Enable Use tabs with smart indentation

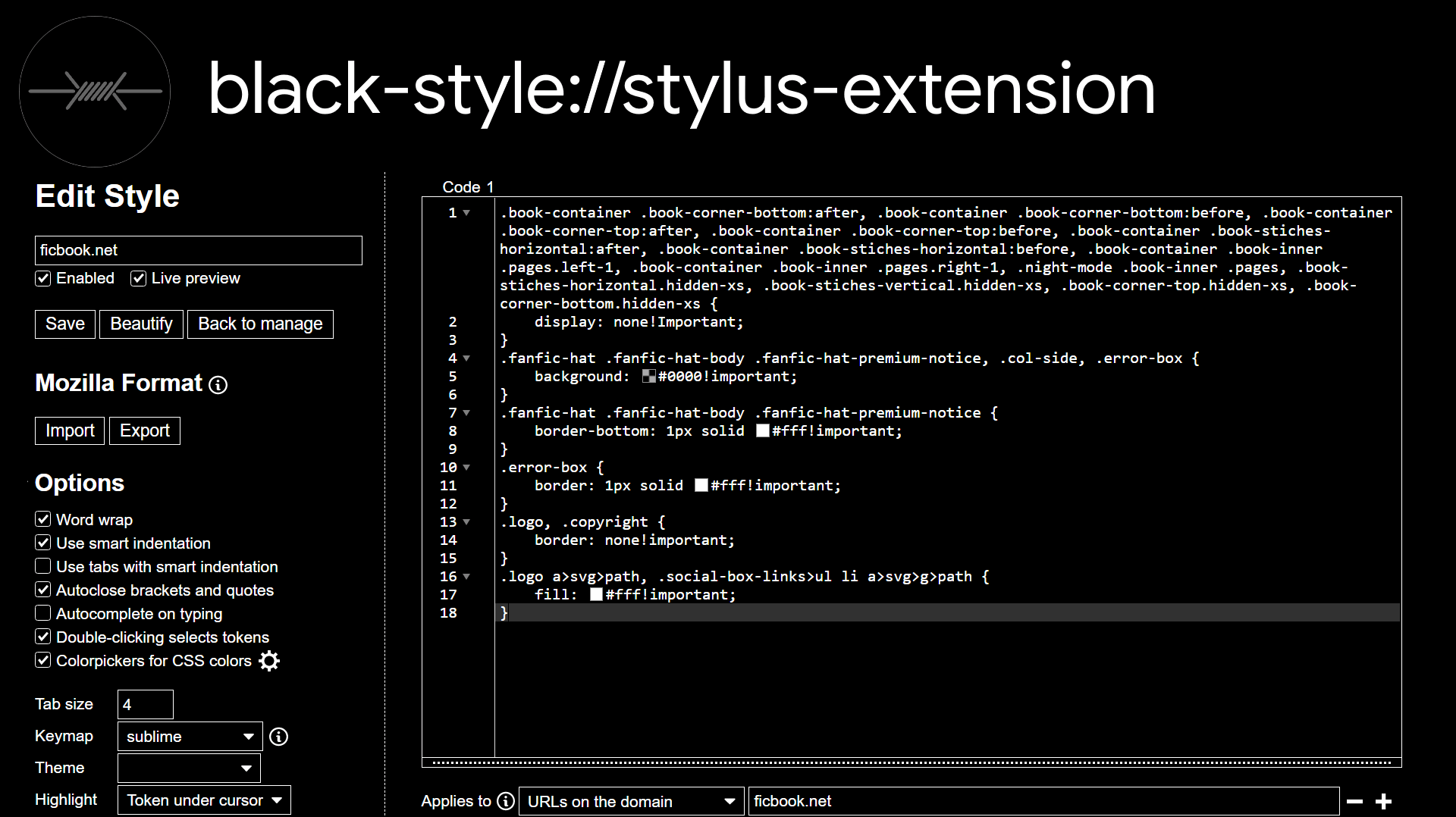point(43,566)
